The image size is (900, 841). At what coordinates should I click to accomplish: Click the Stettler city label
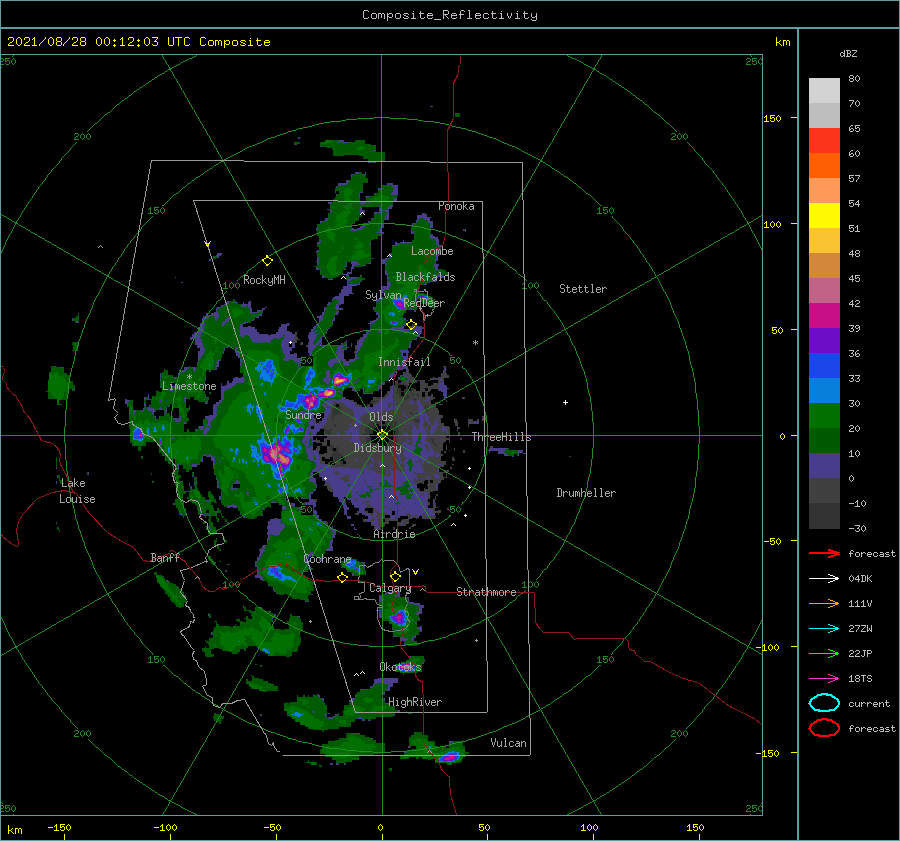point(583,289)
